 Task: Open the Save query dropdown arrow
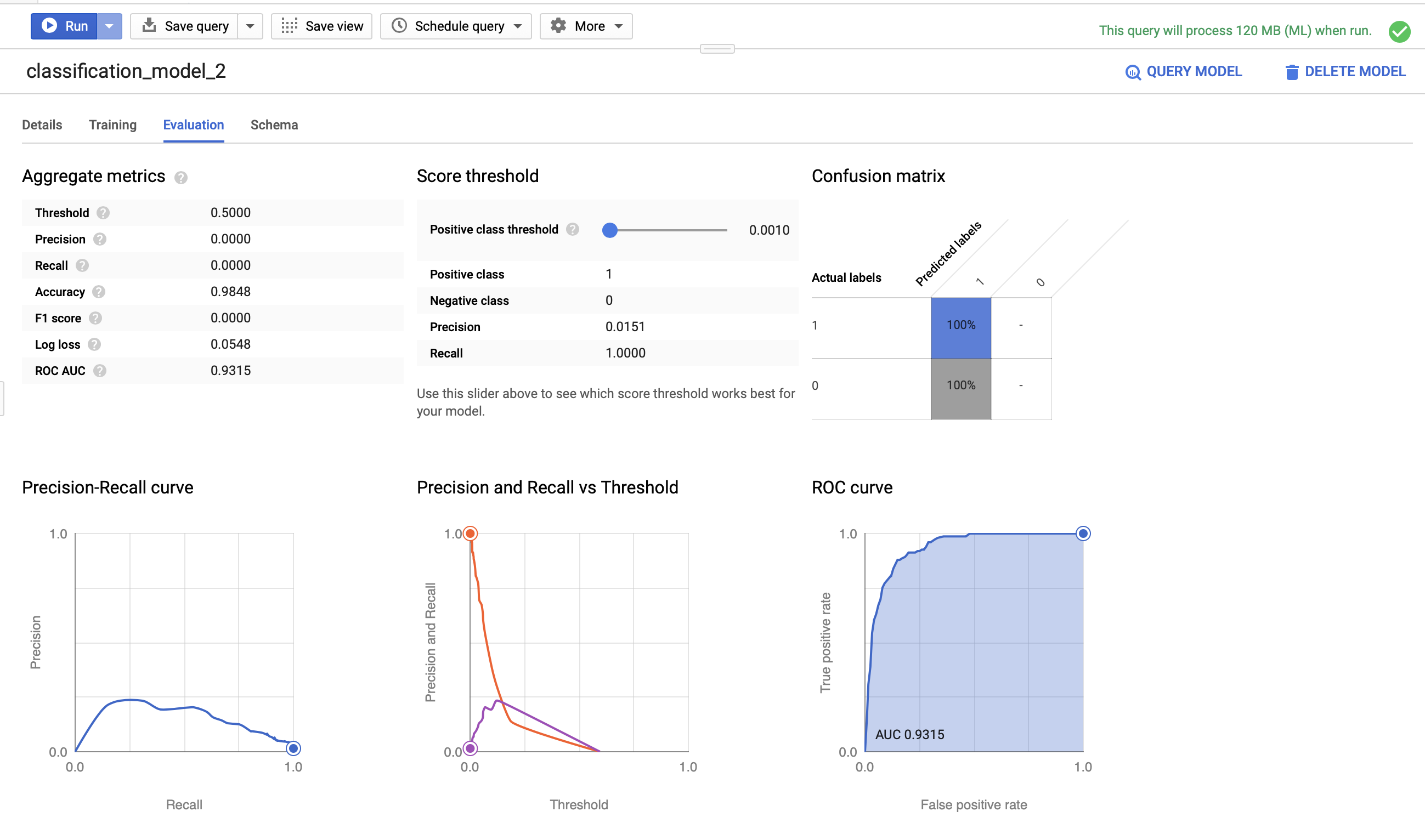250,26
